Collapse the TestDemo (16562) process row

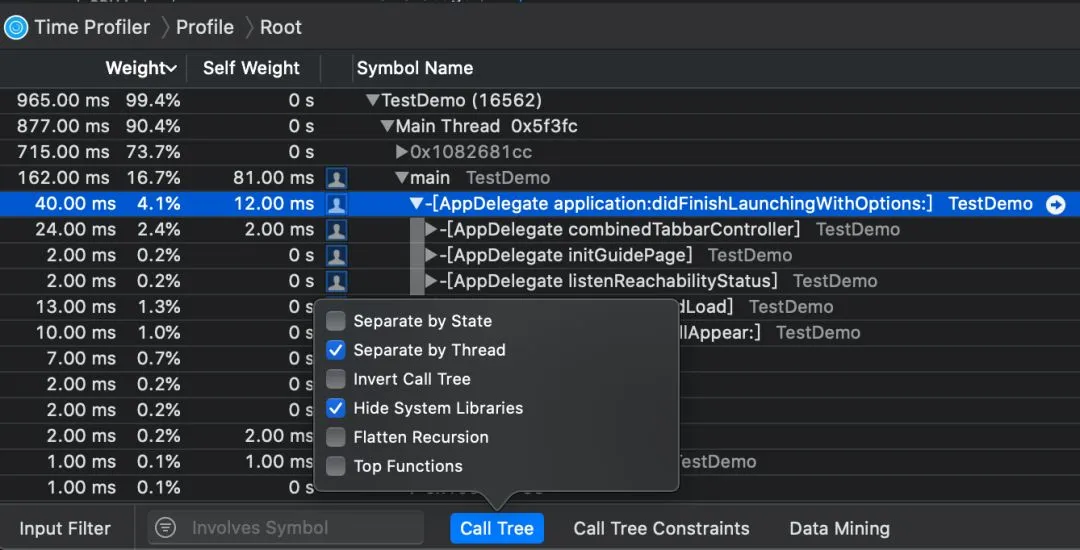pos(372,100)
